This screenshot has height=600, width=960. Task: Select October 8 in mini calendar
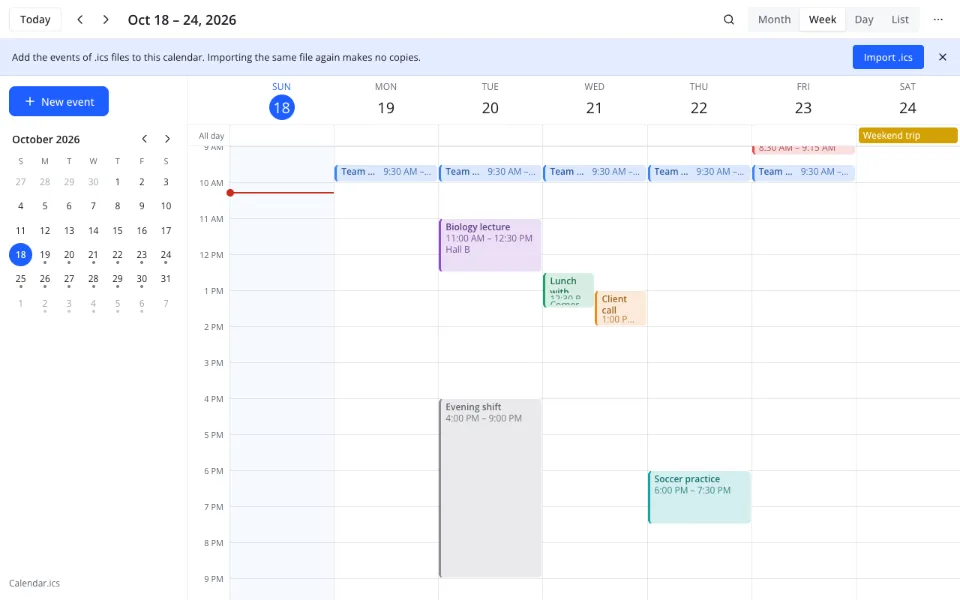118,206
